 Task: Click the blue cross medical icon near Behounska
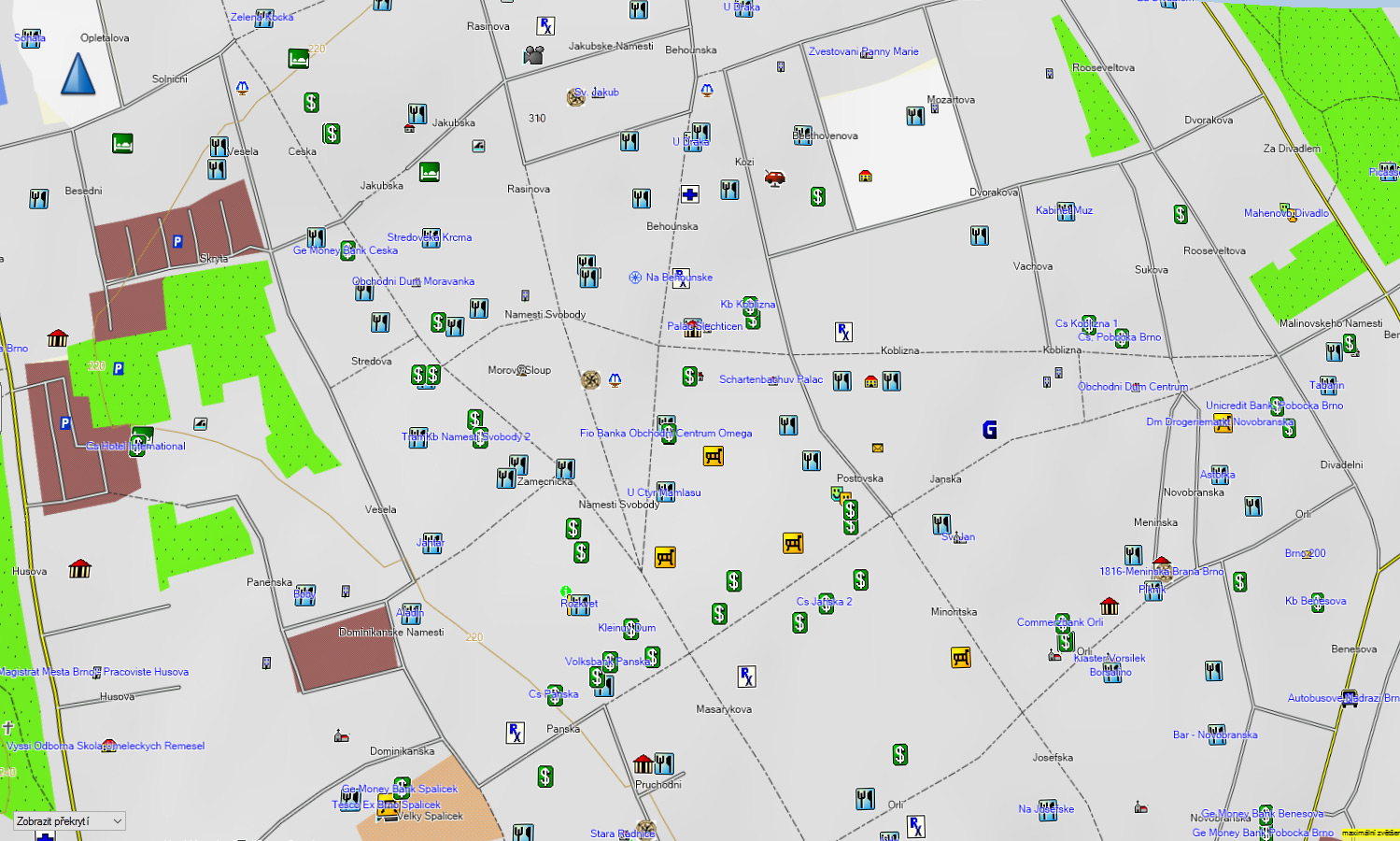[689, 194]
